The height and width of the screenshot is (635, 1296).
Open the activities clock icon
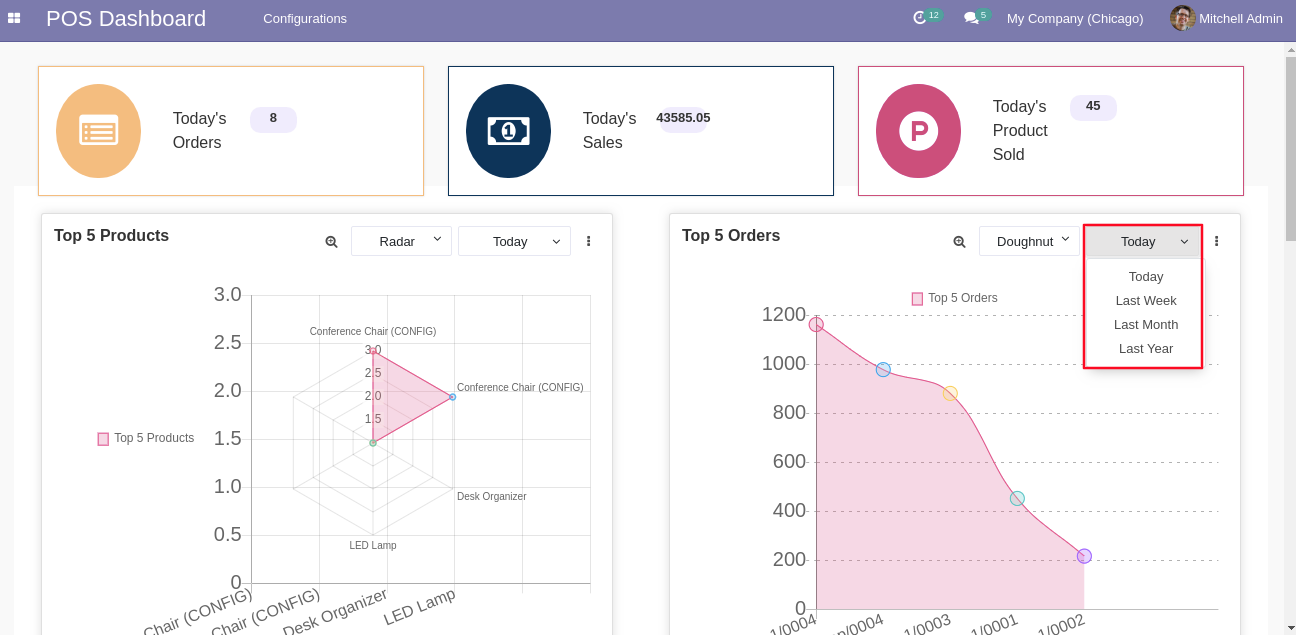click(x=920, y=18)
